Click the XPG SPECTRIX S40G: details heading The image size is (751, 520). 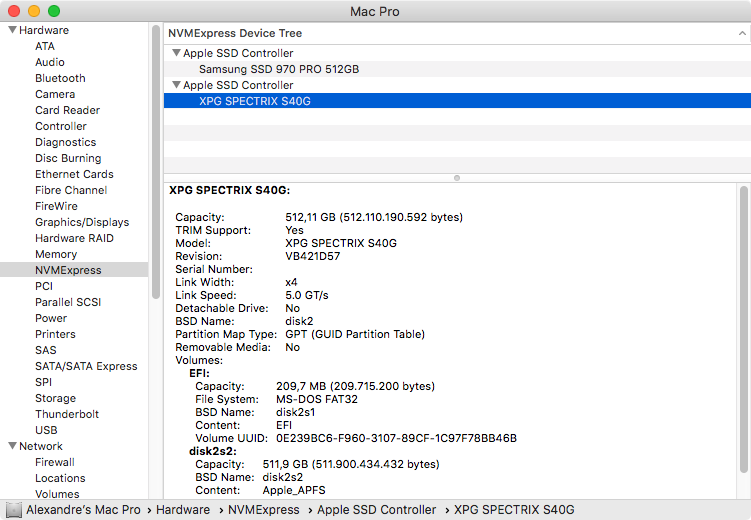[x=229, y=190]
